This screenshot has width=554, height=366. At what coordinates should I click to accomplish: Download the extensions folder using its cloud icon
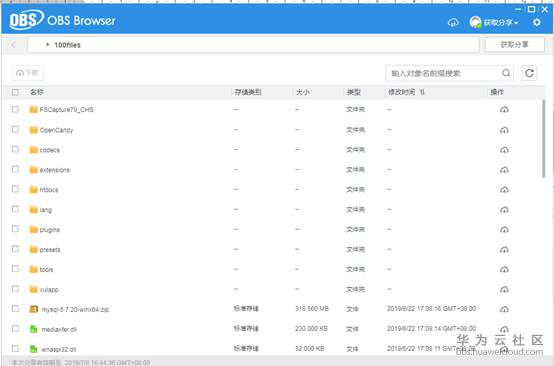coord(504,170)
